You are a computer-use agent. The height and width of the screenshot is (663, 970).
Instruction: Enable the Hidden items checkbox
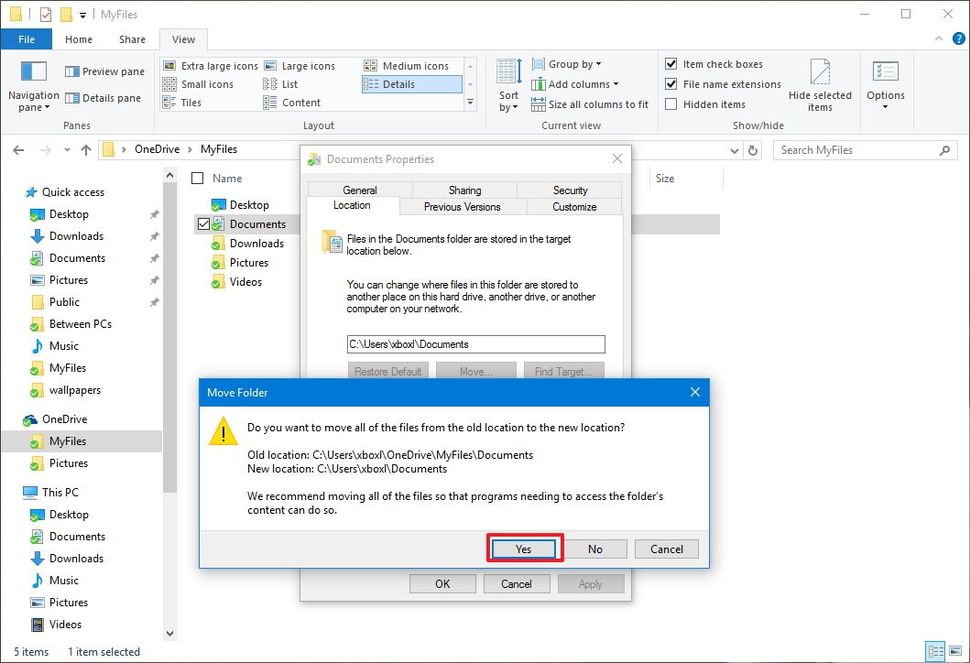pos(670,103)
